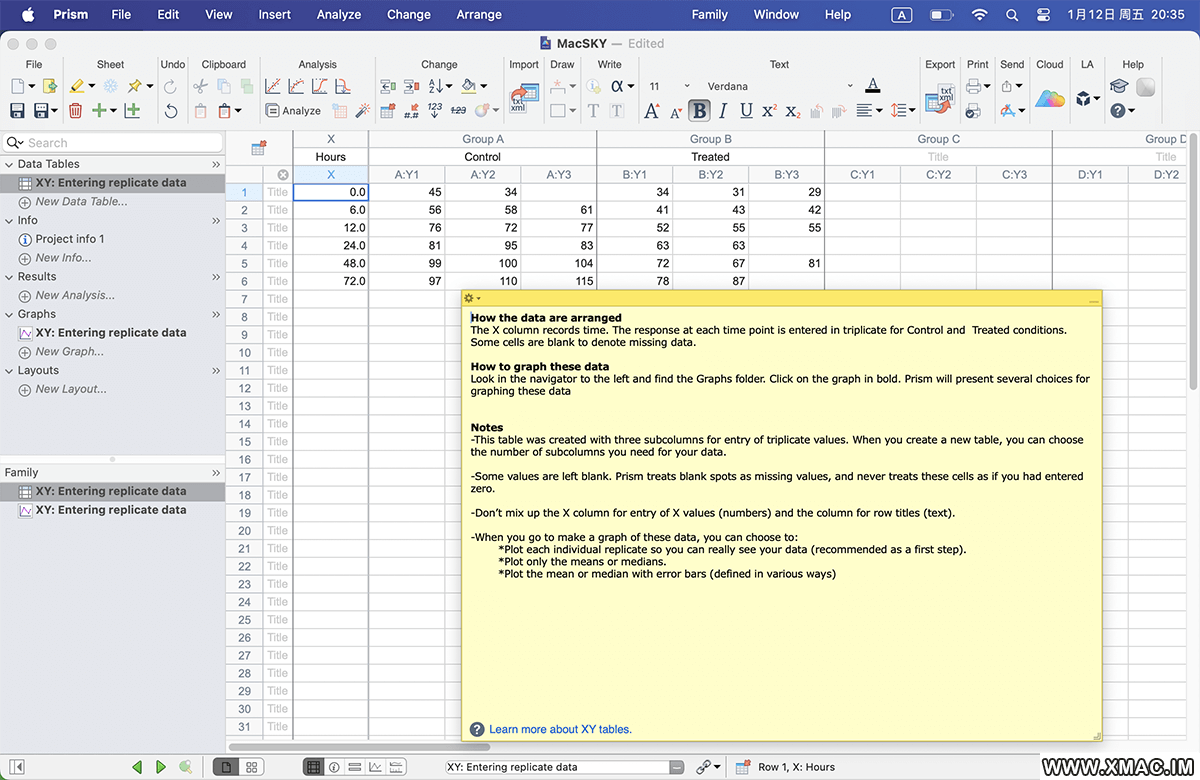Viewport: 1200px width, 780px height.
Task: Switch to gallery grid view in status bar
Action: pyautogui.click(x=252, y=767)
